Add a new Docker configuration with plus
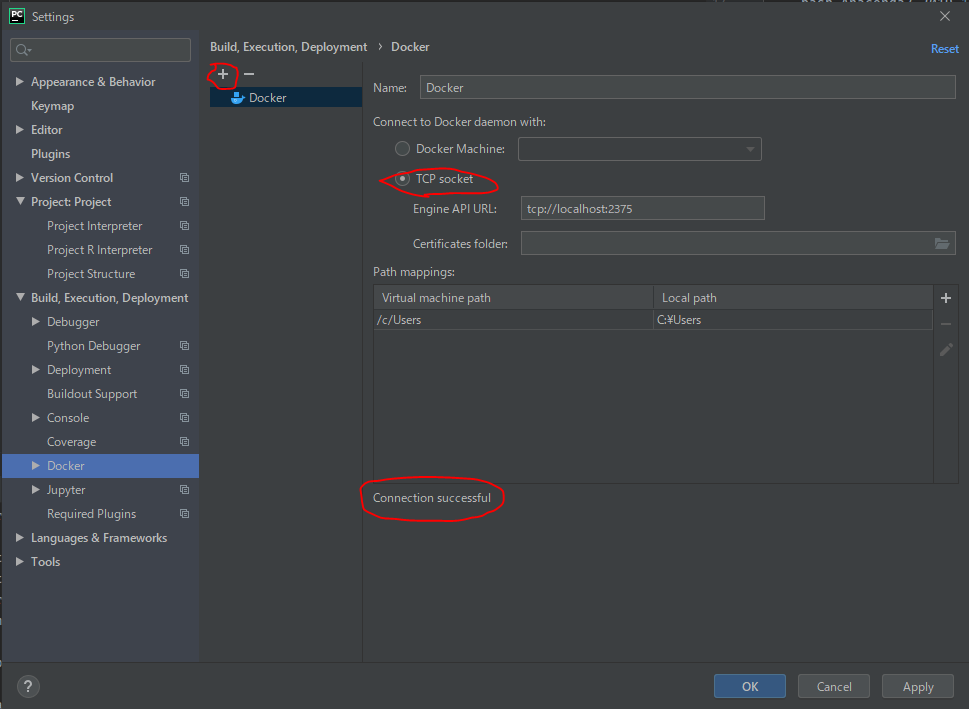969x709 pixels. (223, 74)
